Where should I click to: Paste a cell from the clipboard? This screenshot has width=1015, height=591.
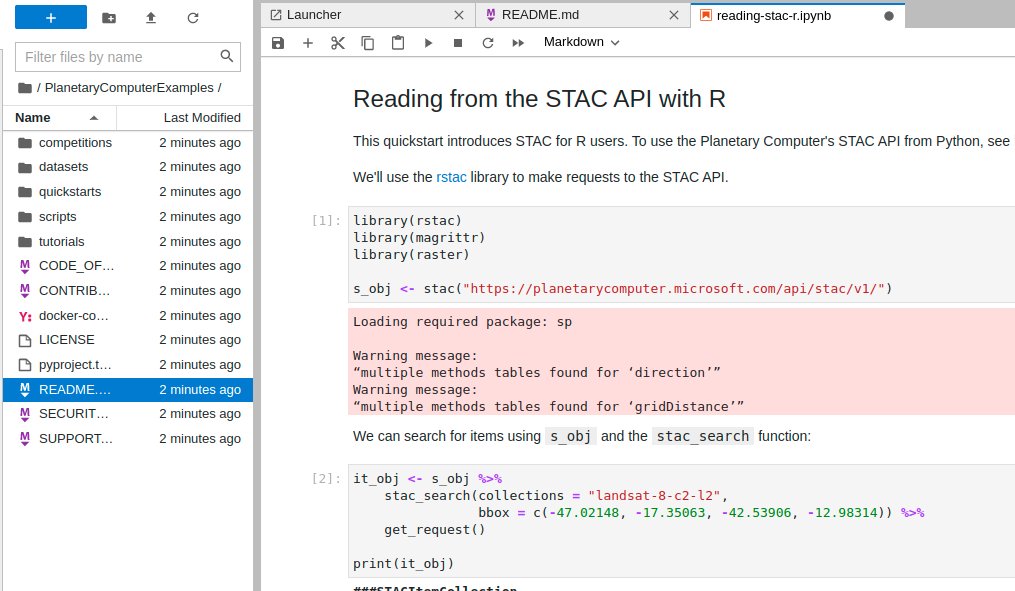(396, 42)
